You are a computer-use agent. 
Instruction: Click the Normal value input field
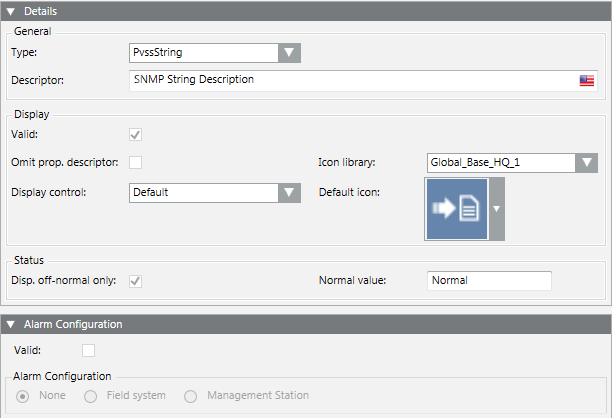[x=488, y=281]
